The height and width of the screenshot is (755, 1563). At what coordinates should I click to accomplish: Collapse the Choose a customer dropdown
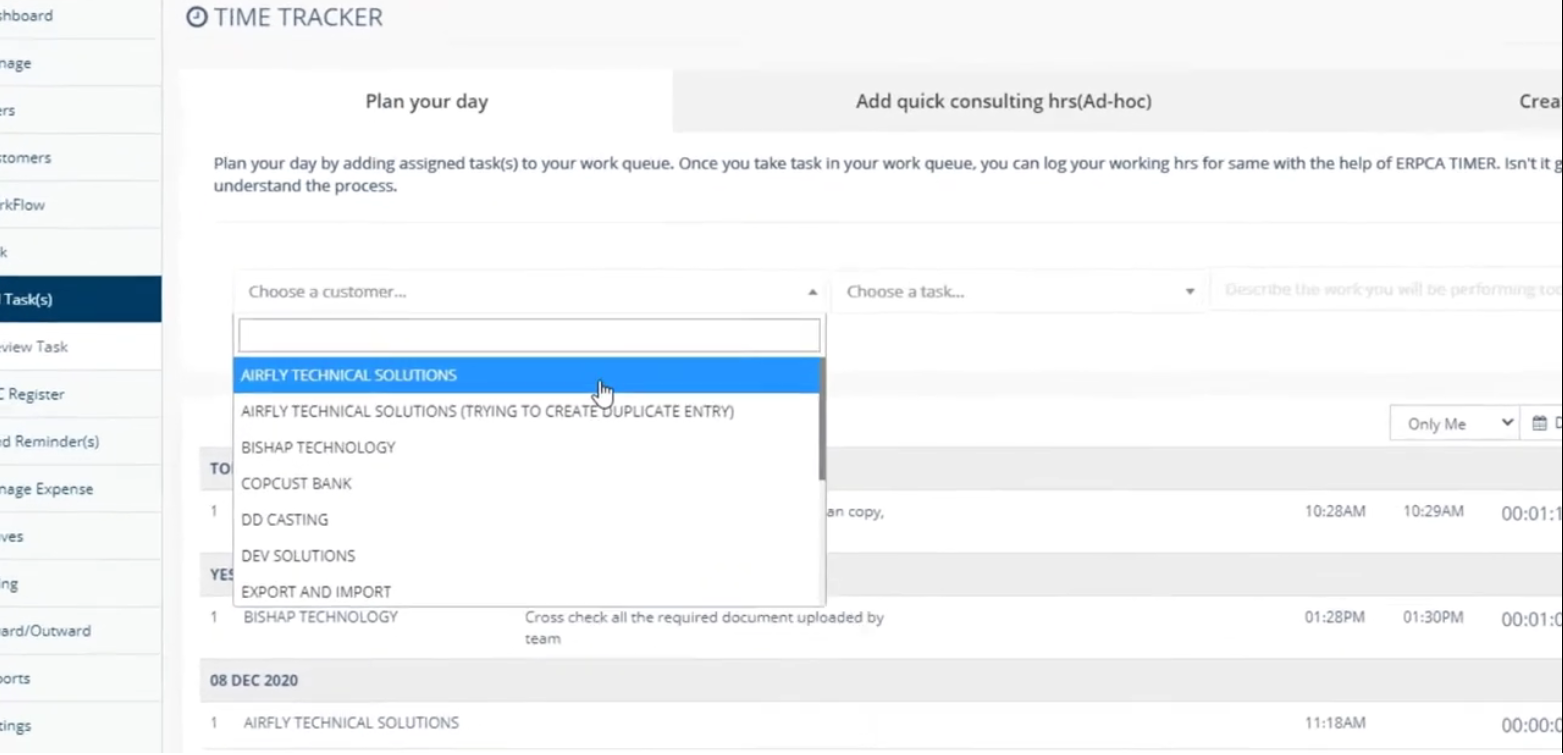pos(530,292)
